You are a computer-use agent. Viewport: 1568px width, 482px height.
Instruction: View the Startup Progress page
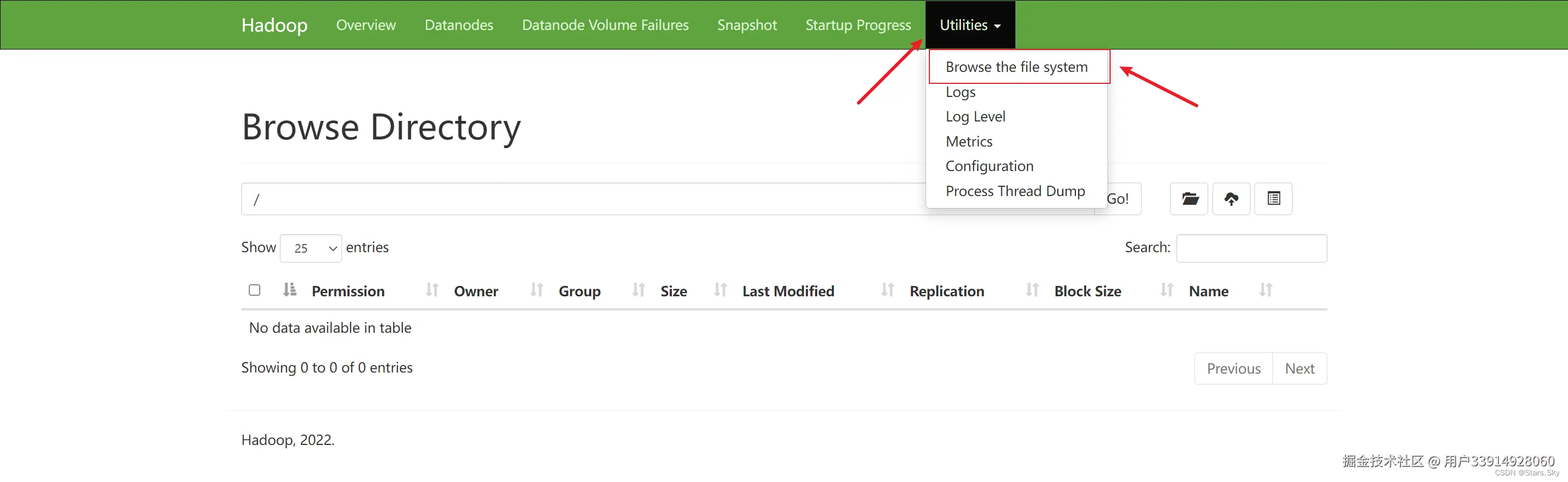click(x=858, y=25)
